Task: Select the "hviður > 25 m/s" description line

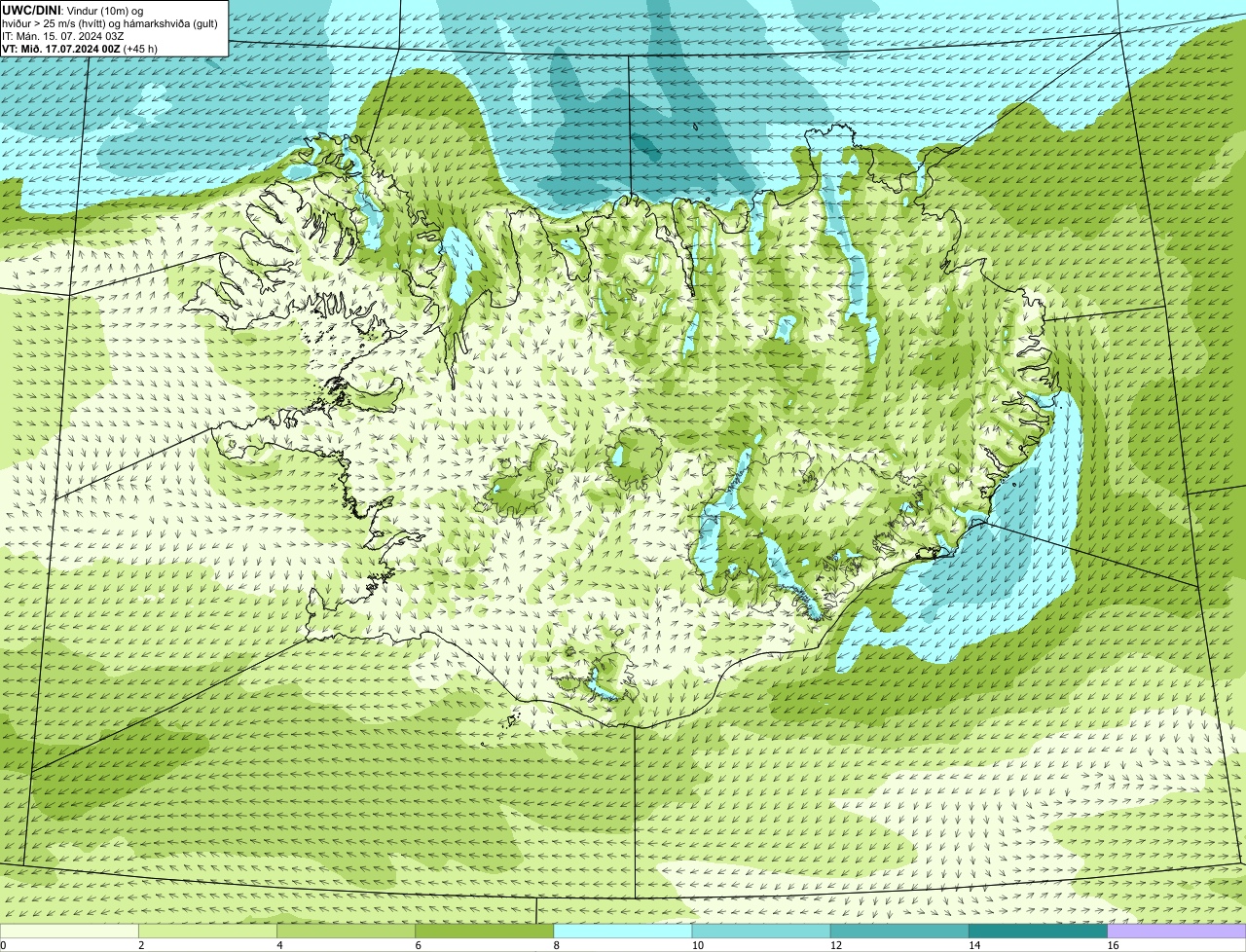Action: coord(110,23)
